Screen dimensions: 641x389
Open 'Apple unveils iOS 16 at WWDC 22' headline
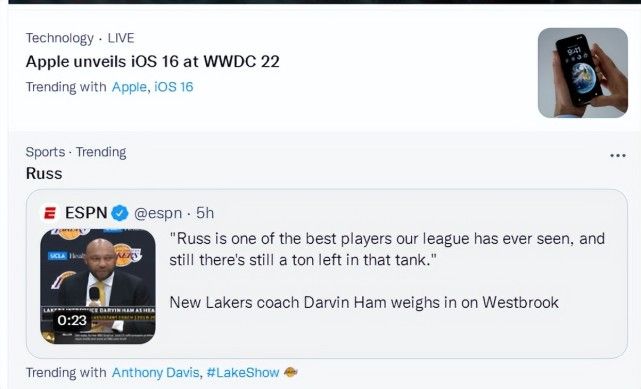pyautogui.click(x=152, y=62)
